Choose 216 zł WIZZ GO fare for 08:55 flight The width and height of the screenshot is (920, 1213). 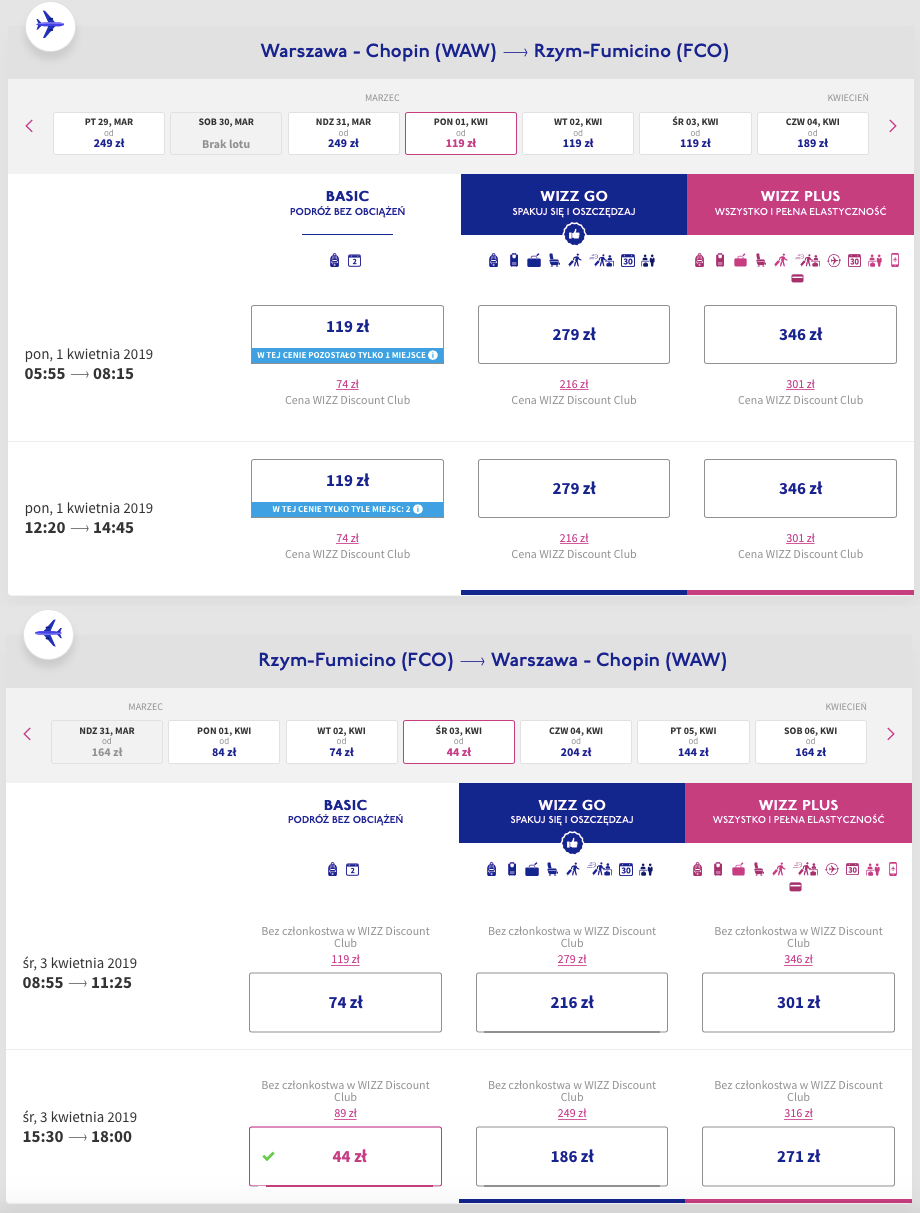tap(572, 1002)
